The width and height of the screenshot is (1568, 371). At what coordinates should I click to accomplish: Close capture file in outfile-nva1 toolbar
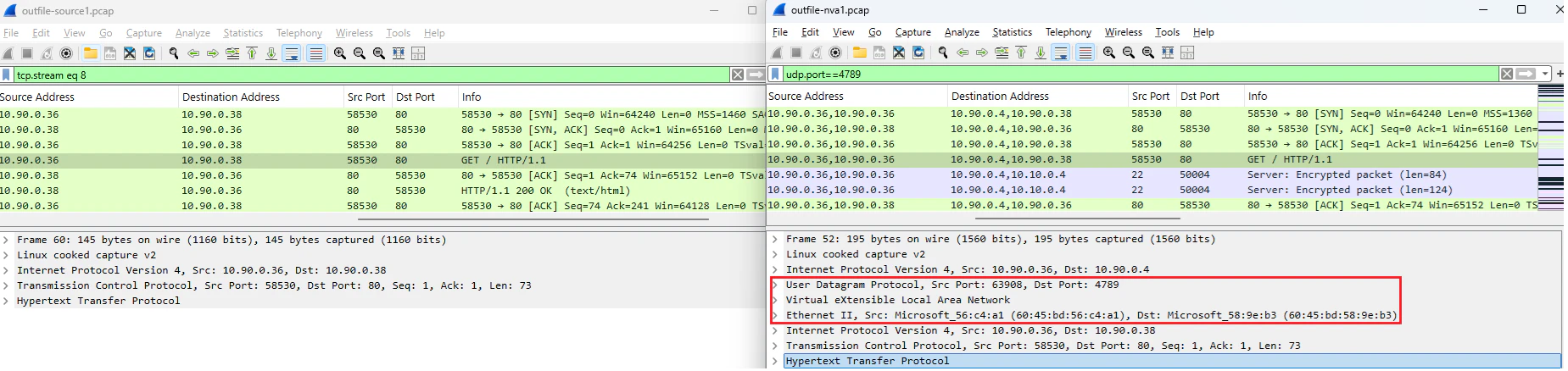point(899,53)
